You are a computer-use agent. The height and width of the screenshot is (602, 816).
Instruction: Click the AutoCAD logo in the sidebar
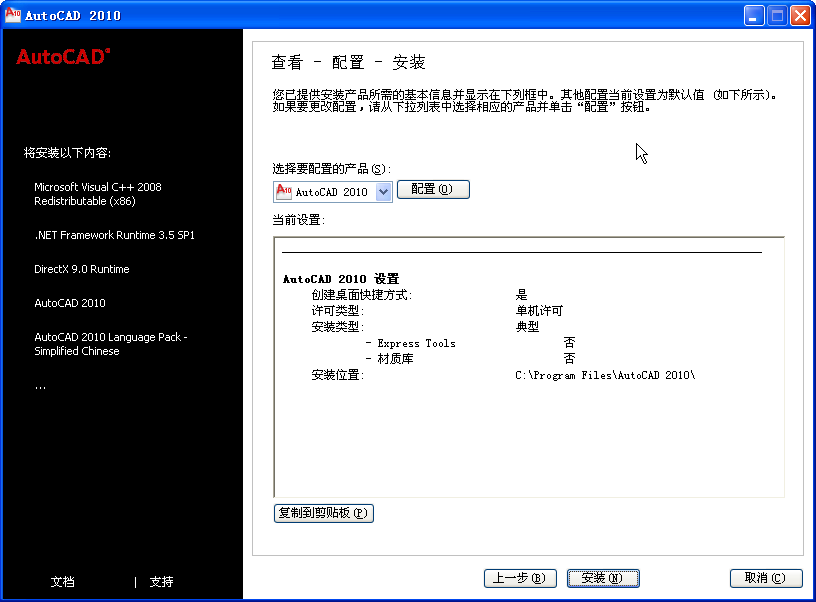click(x=63, y=56)
